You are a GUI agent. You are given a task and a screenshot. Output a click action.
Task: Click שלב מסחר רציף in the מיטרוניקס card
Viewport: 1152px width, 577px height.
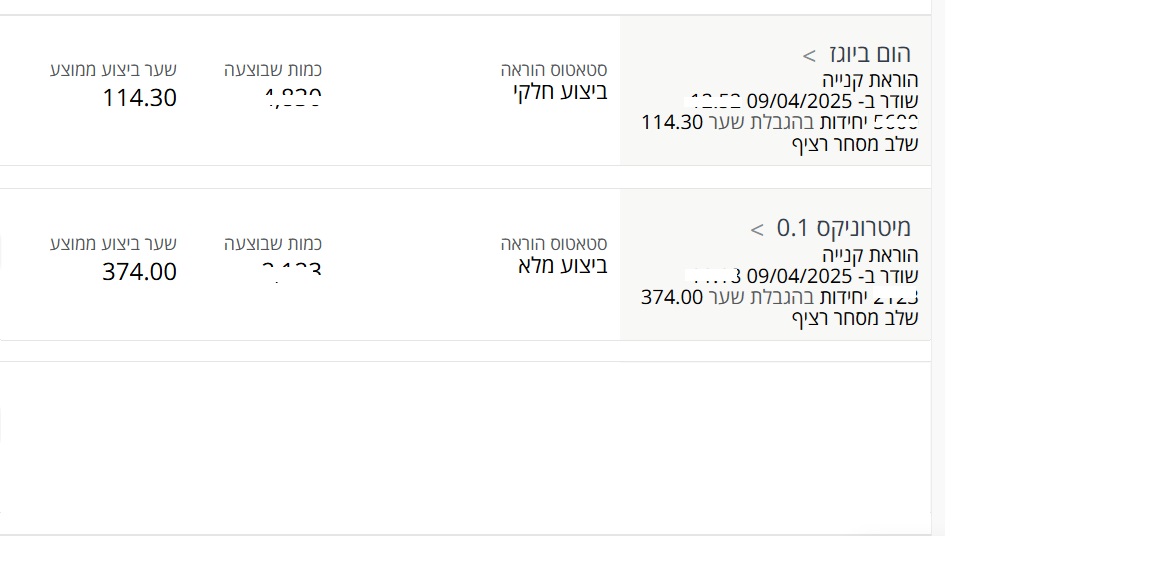pos(855,318)
